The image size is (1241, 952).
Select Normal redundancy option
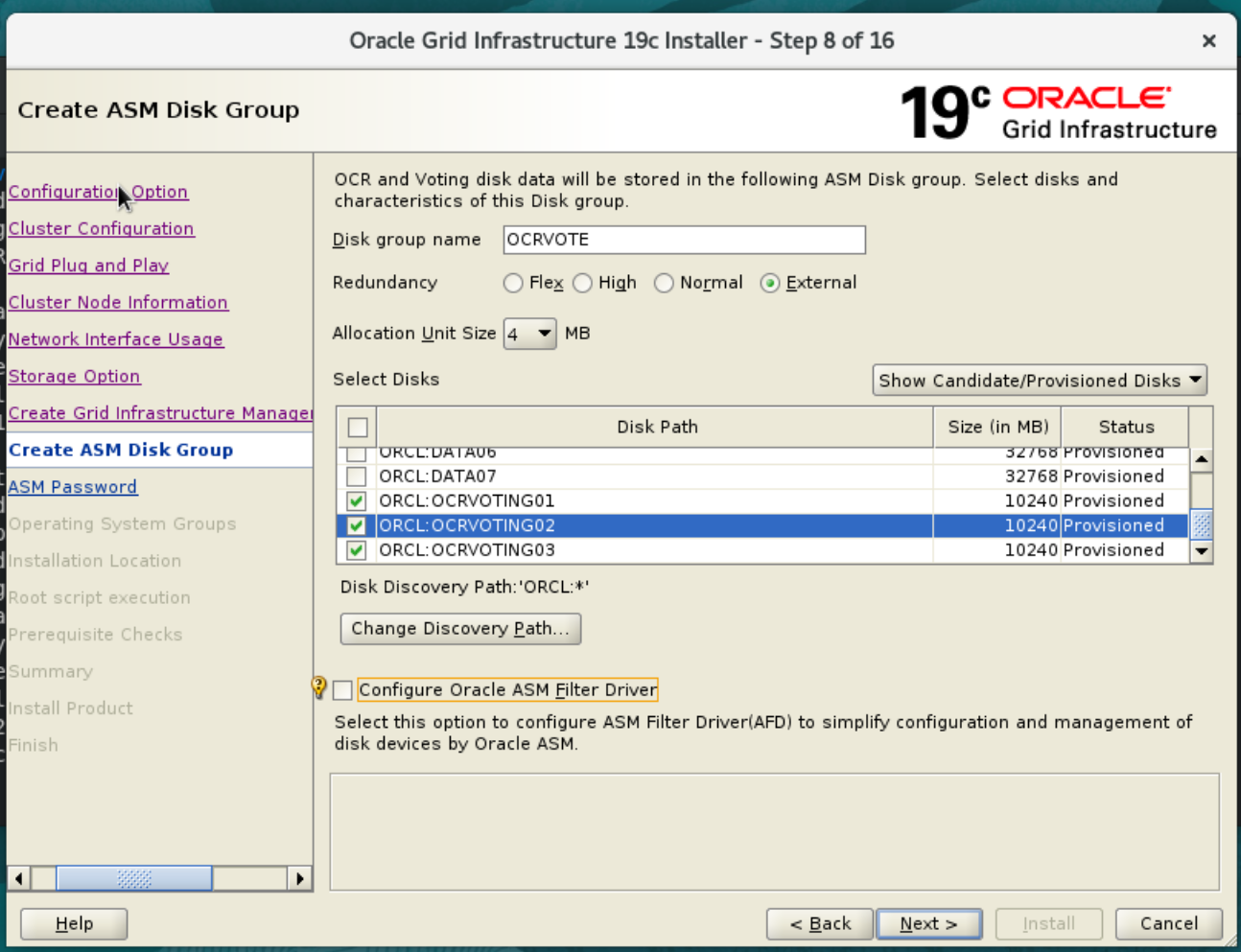[664, 283]
